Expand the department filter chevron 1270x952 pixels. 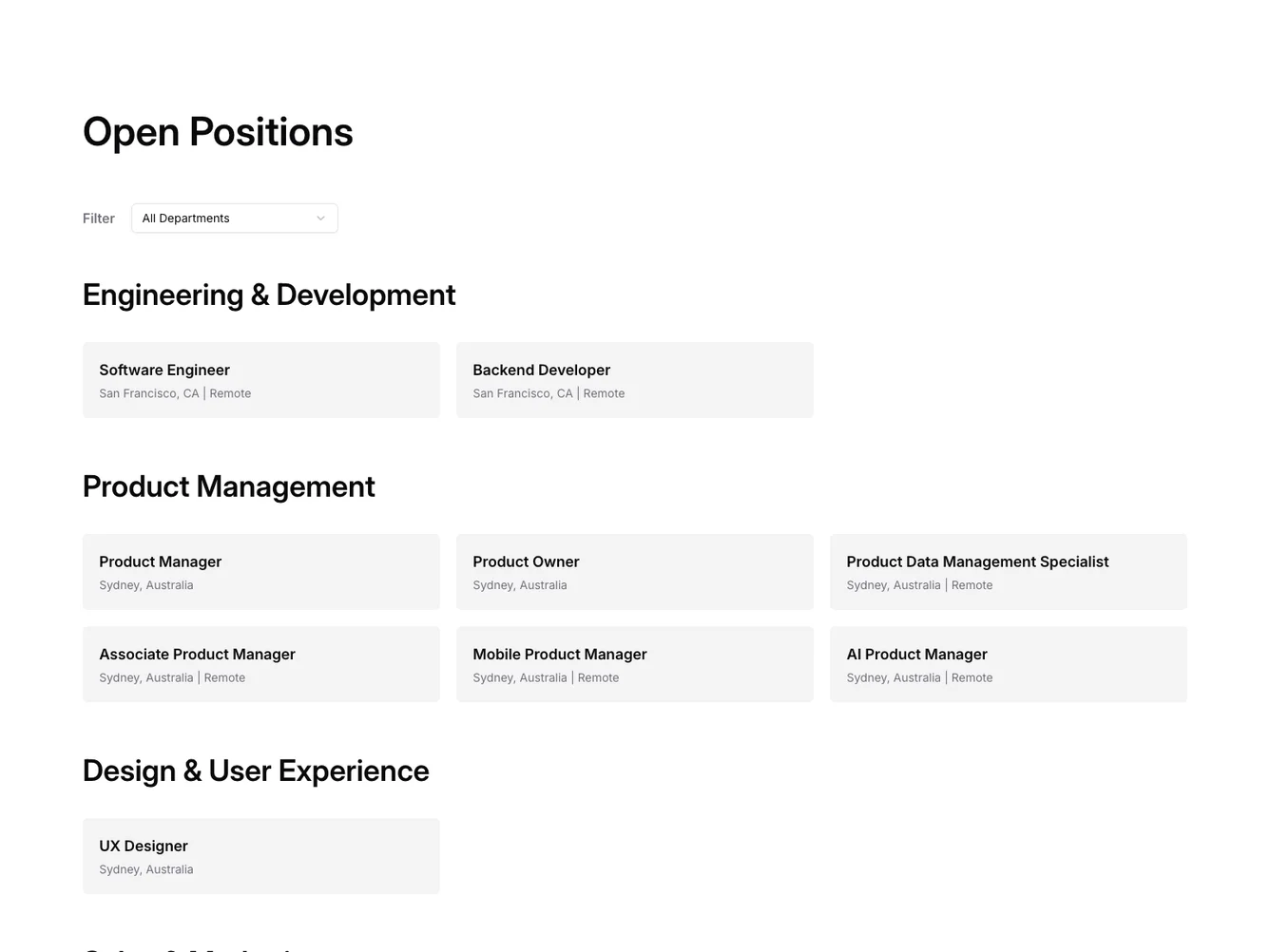tap(320, 218)
